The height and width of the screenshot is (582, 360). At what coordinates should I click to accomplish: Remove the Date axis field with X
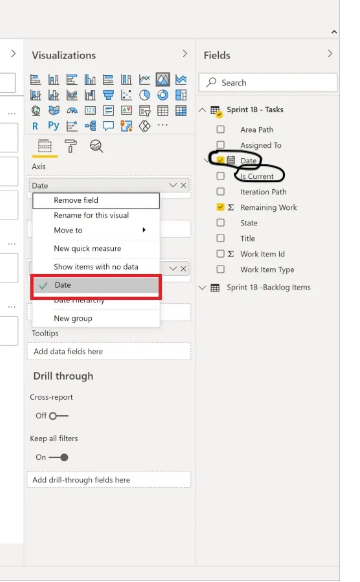pos(183,185)
